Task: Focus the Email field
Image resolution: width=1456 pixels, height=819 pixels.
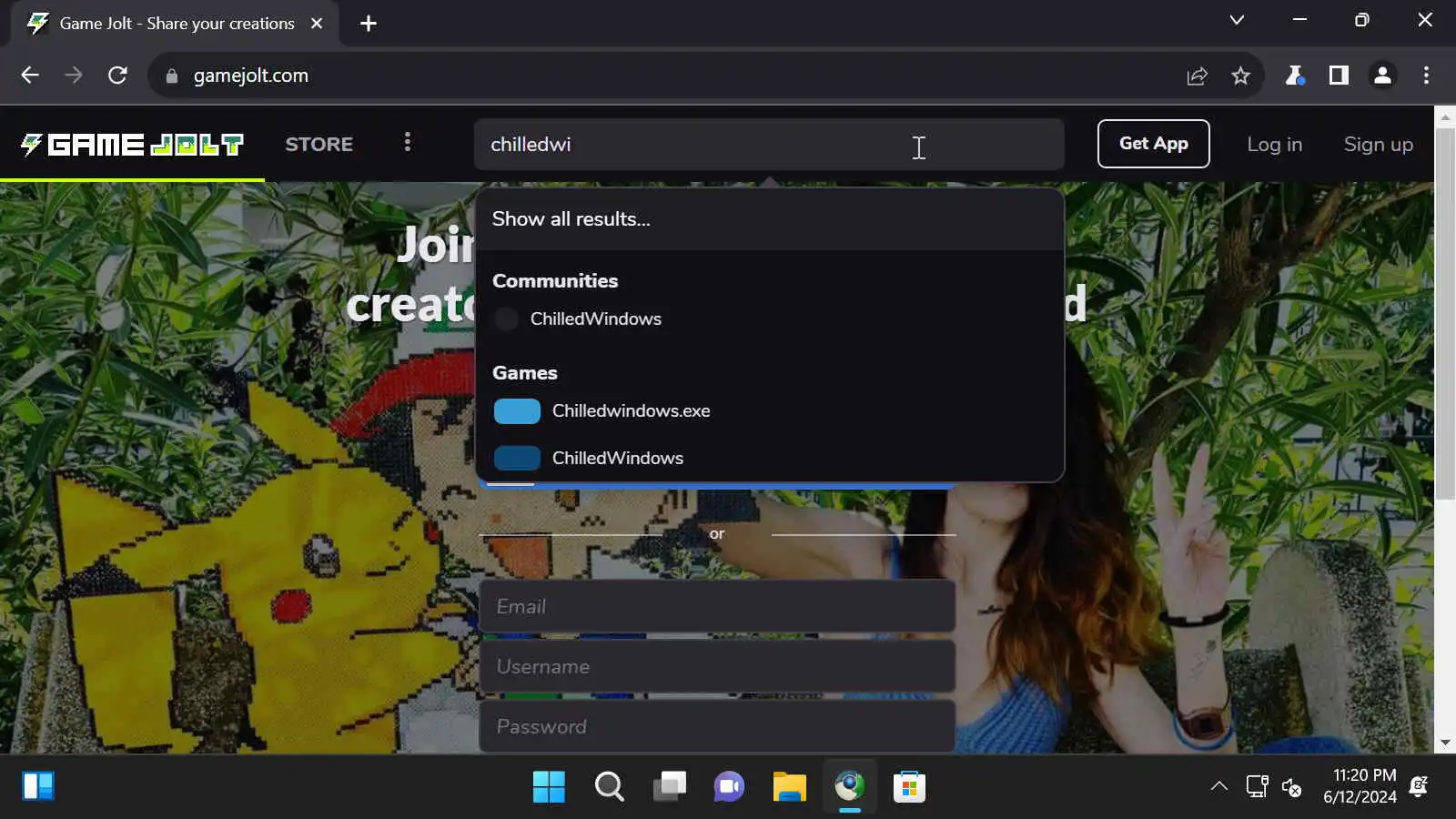Action: coord(717,606)
